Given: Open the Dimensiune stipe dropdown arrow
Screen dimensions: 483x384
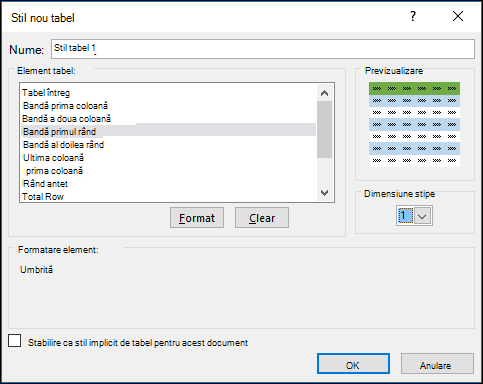Looking at the screenshot, I should [422, 216].
